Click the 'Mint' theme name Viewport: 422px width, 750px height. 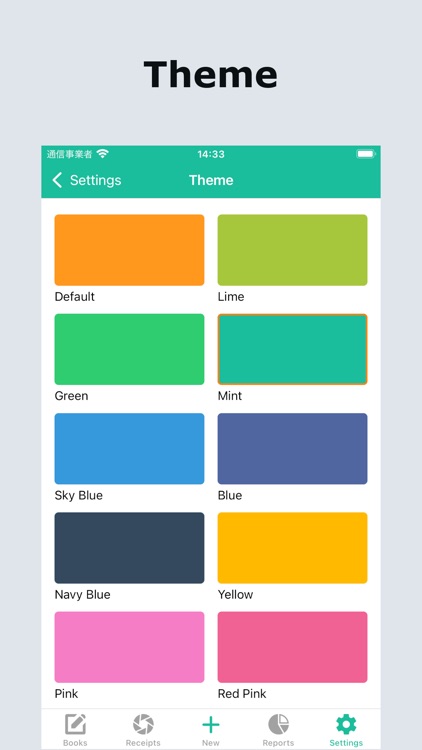click(230, 396)
